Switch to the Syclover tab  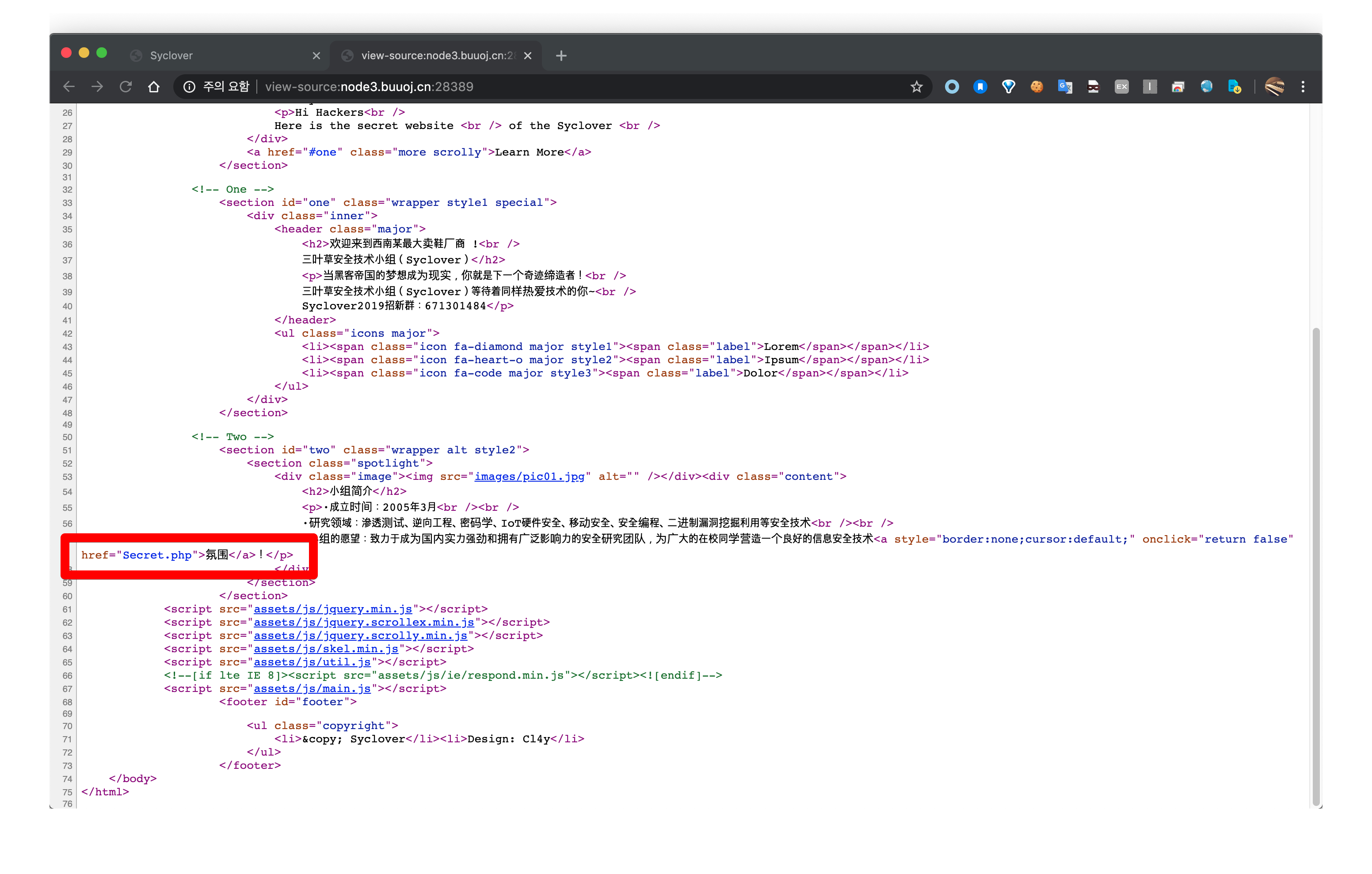(217, 55)
